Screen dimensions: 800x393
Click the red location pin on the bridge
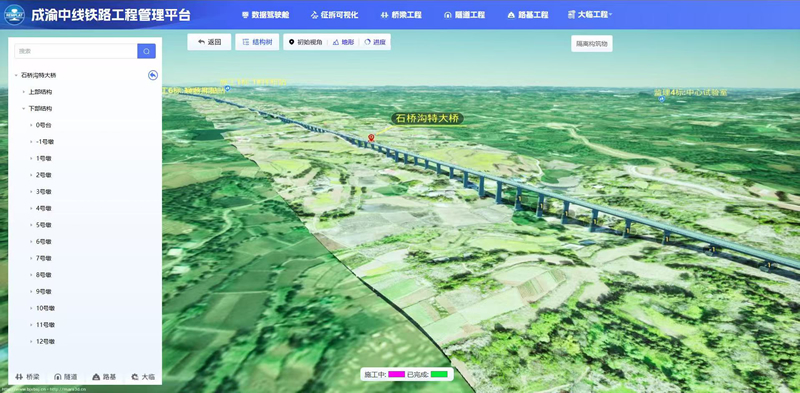[x=371, y=138]
